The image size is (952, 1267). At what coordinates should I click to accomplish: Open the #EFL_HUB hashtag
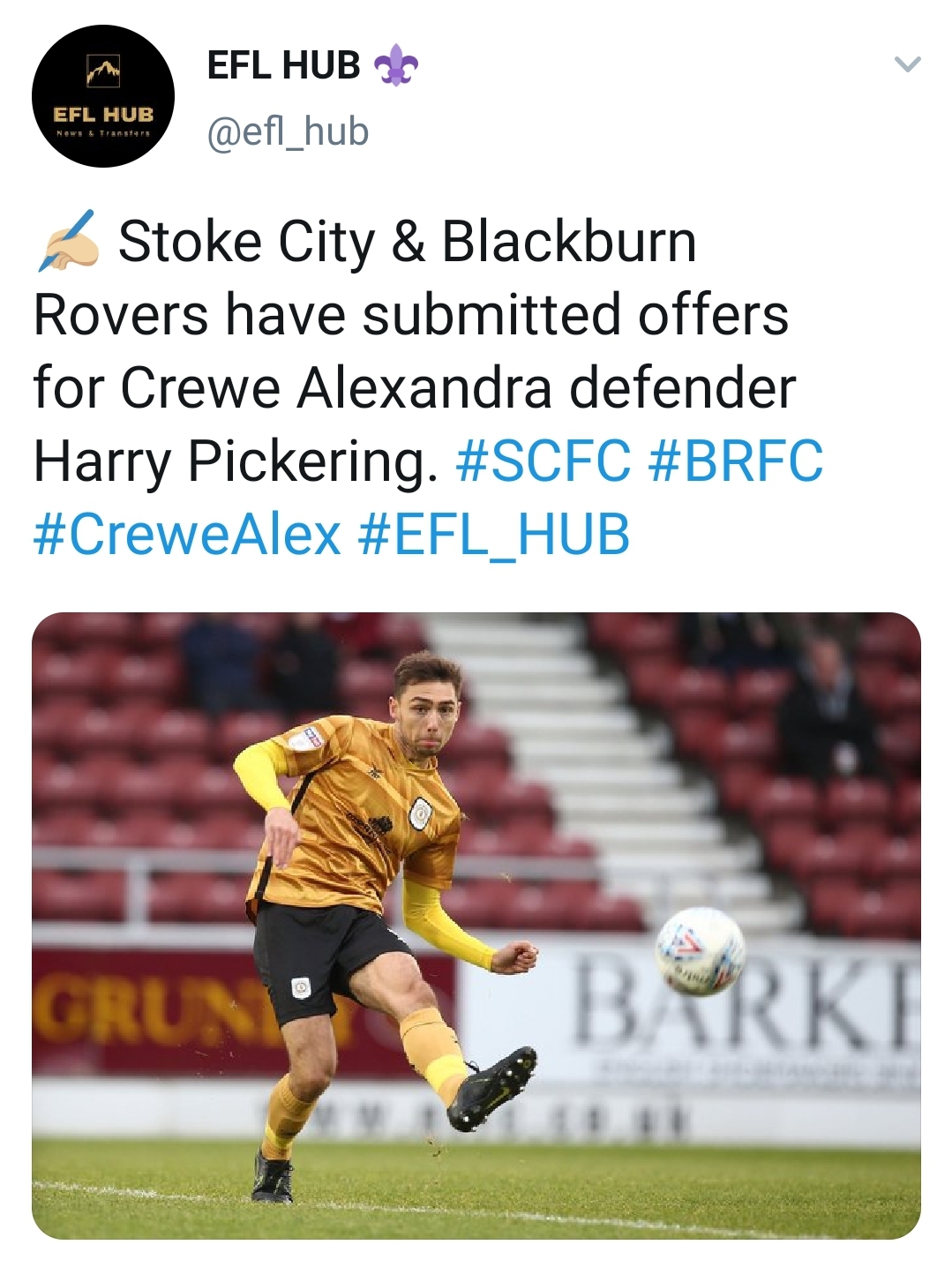[494, 534]
